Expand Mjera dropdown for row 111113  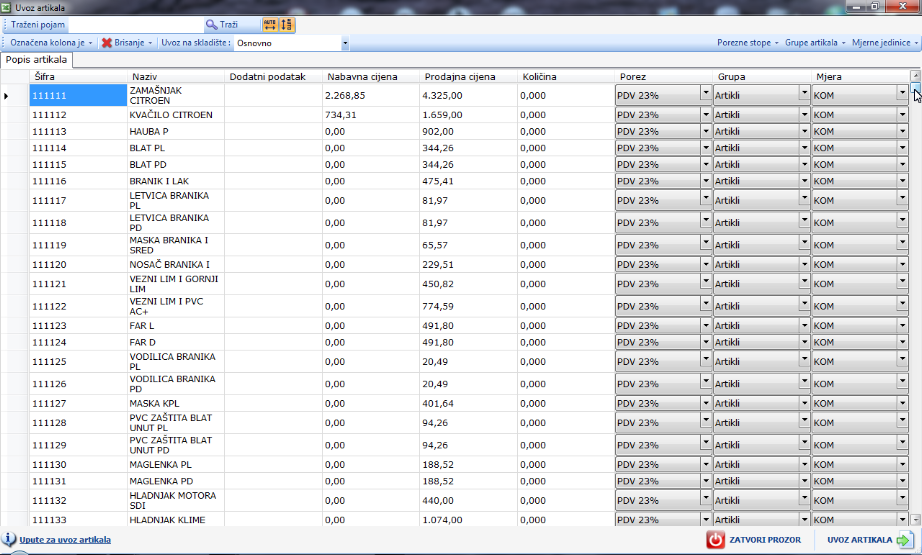tap(902, 131)
